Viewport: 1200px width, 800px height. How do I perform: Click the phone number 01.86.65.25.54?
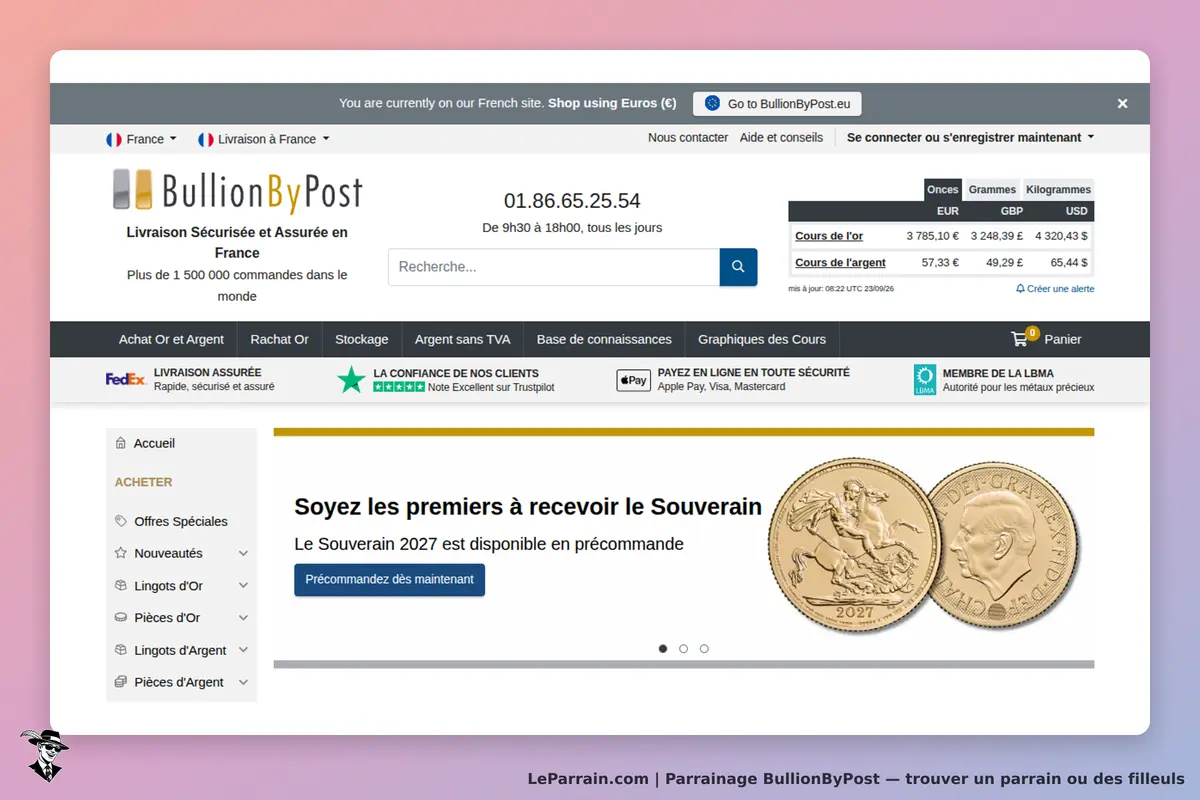coord(572,201)
